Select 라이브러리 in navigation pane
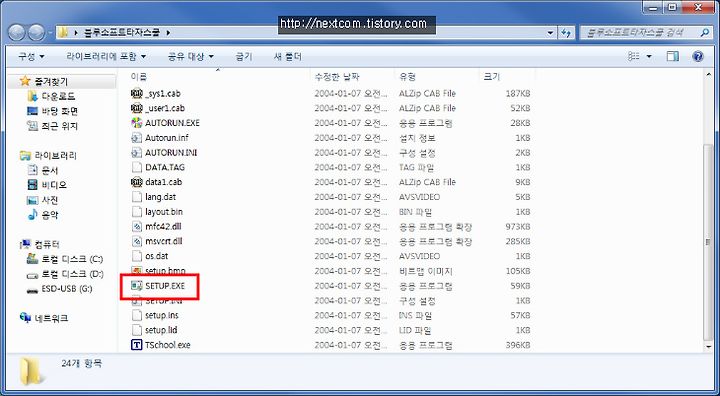The width and height of the screenshot is (720, 396). pos(56,156)
